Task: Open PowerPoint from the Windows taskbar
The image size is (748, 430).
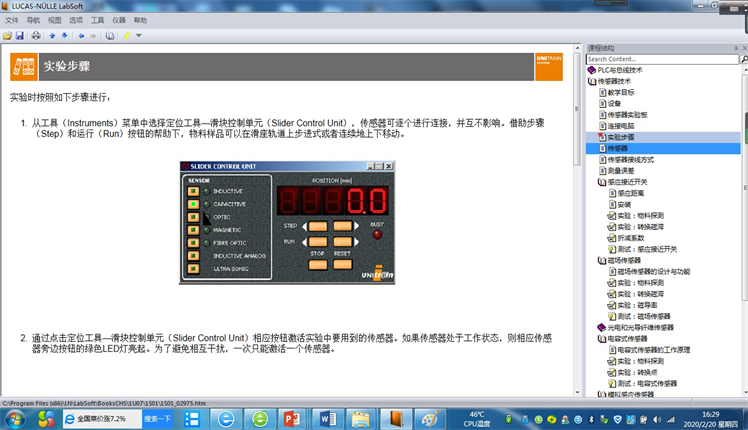Action: click(293, 417)
